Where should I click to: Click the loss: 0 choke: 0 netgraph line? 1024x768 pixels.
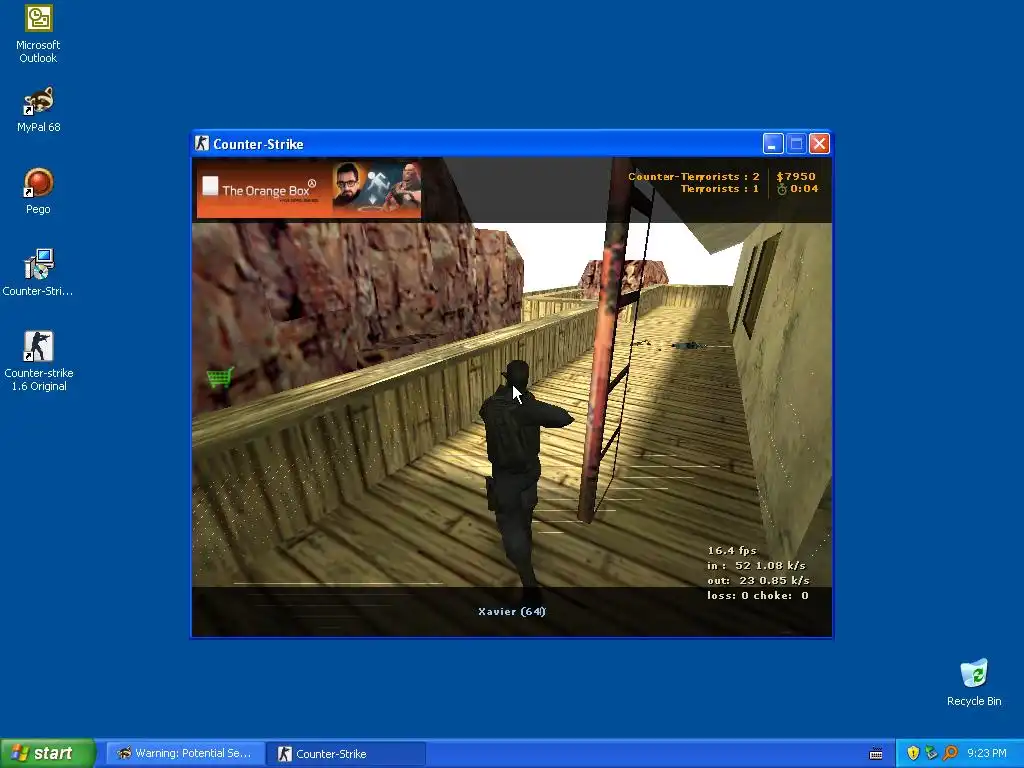click(x=758, y=595)
